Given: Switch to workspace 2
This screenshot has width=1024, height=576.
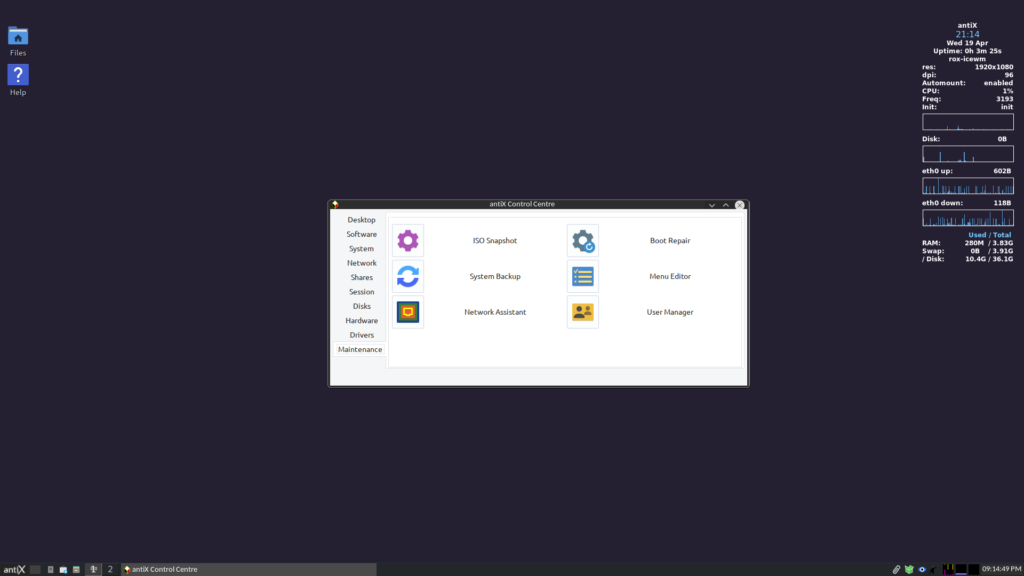Looking at the screenshot, I should point(110,568).
